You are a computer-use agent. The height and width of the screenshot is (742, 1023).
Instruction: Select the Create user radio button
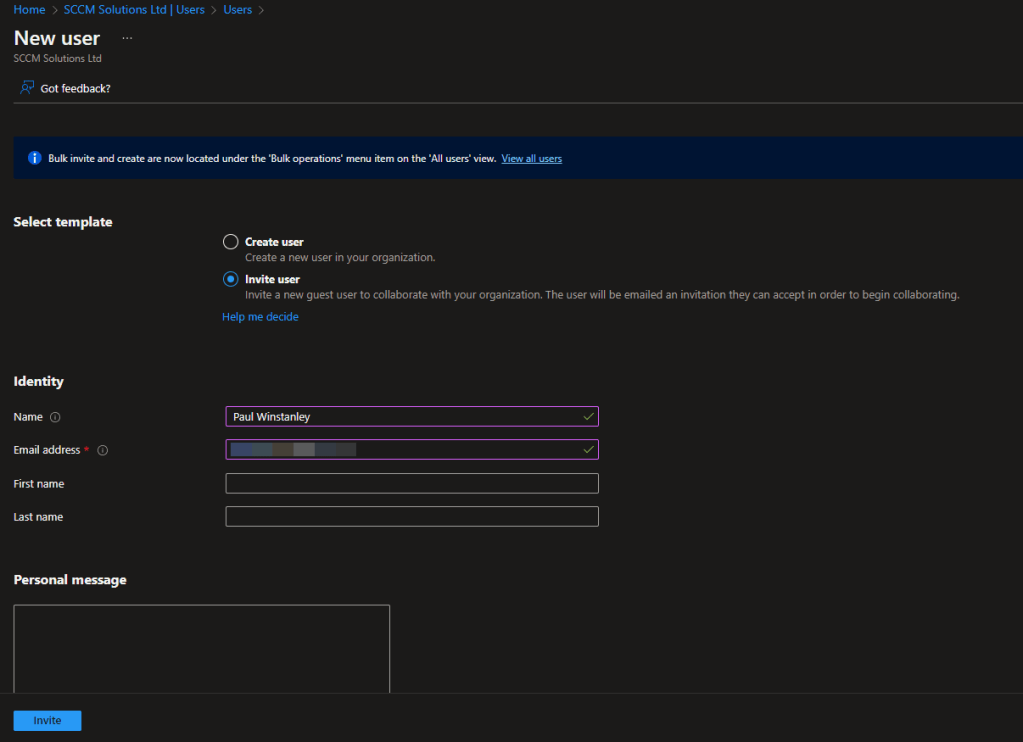pos(231,242)
